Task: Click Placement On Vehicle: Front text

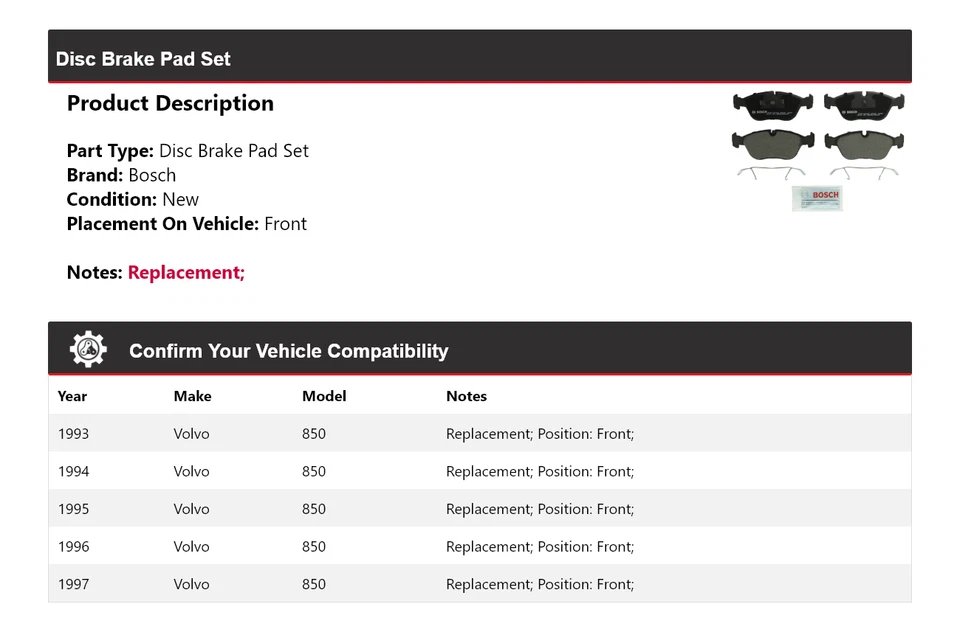Action: tap(186, 224)
